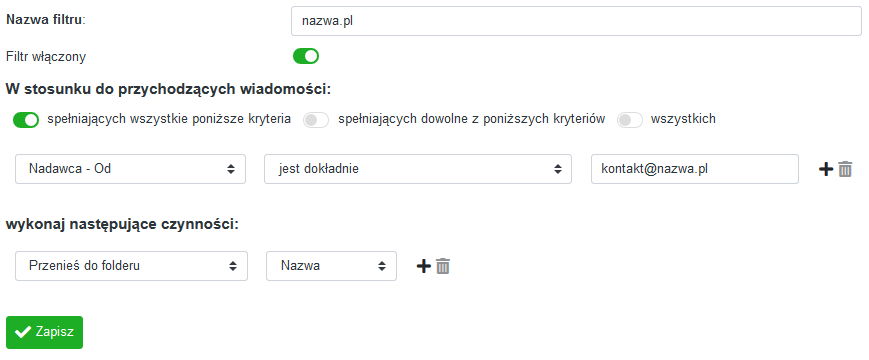
Task: Click the 'Filtr włączony' label text
Action: (46, 56)
